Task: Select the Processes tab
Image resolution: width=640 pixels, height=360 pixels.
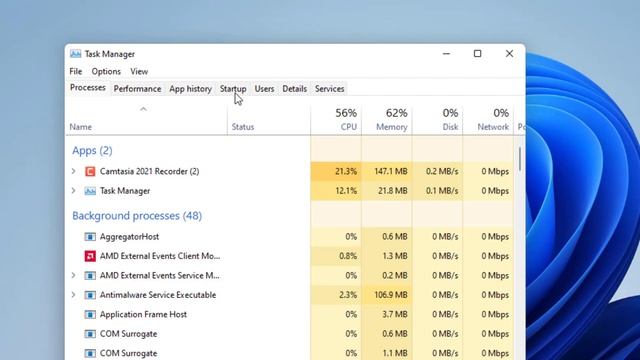Action: click(x=88, y=88)
